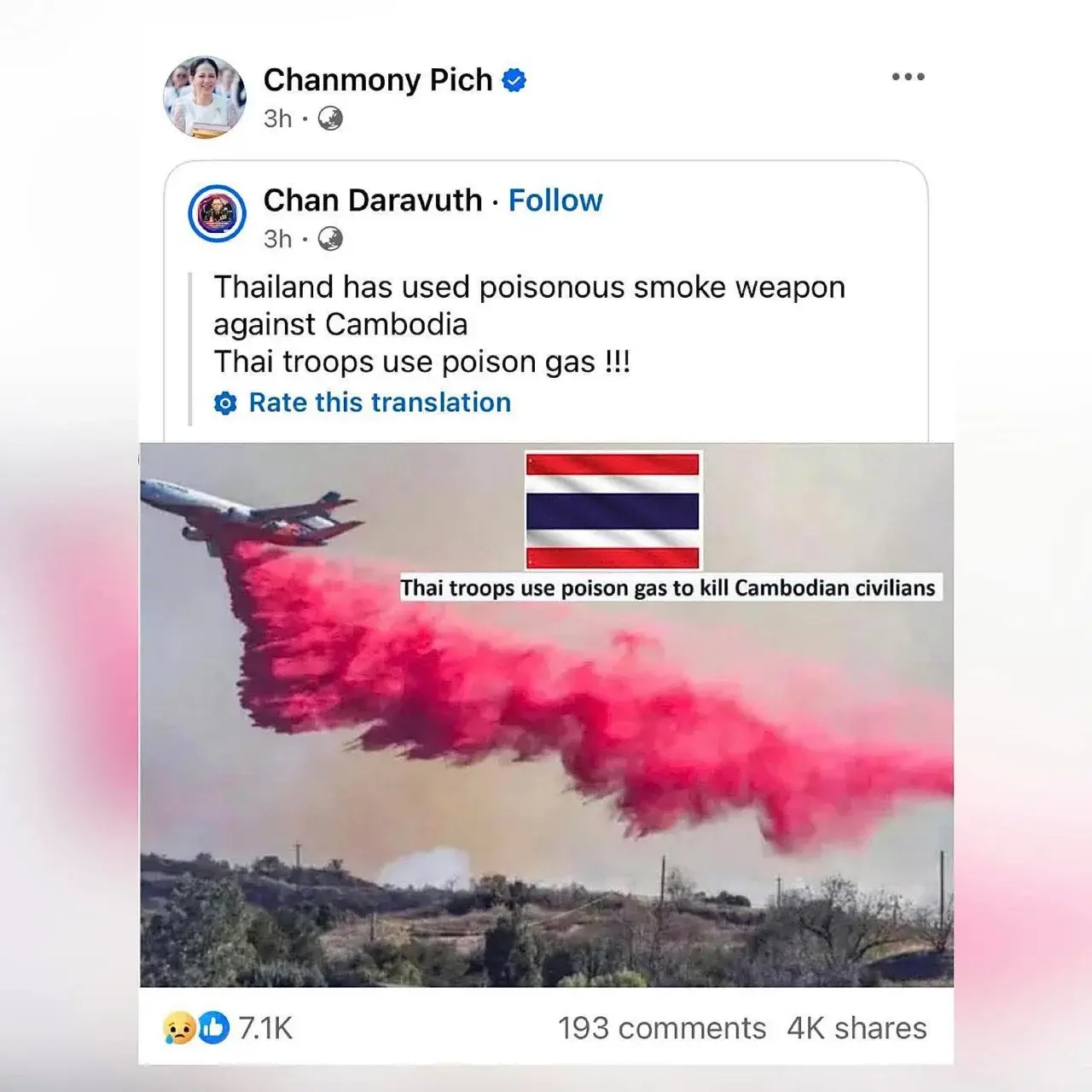Viewport: 1092px width, 1092px height.
Task: Open the three-dot post options menu
Action: [908, 77]
